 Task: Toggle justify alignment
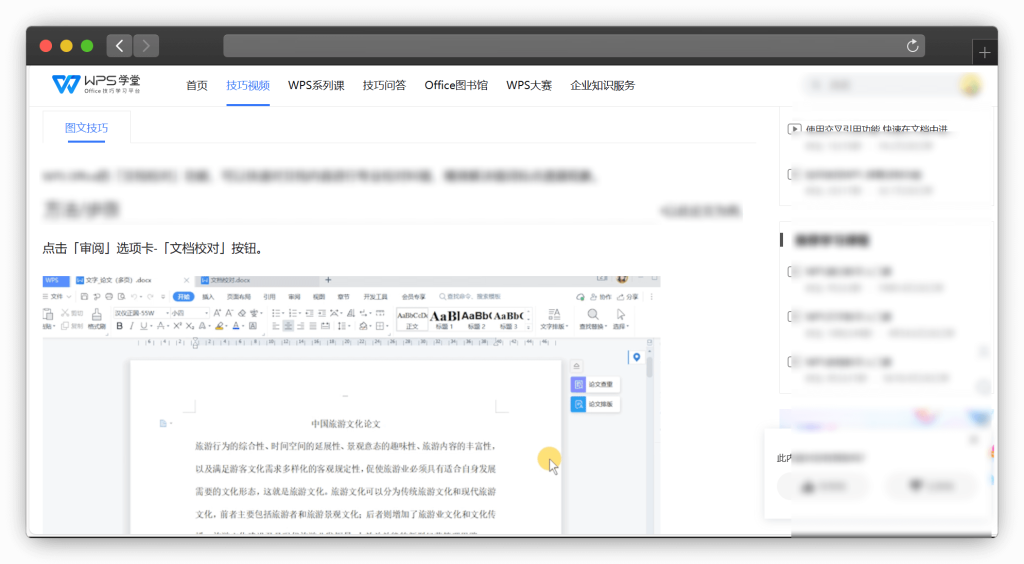point(313,326)
